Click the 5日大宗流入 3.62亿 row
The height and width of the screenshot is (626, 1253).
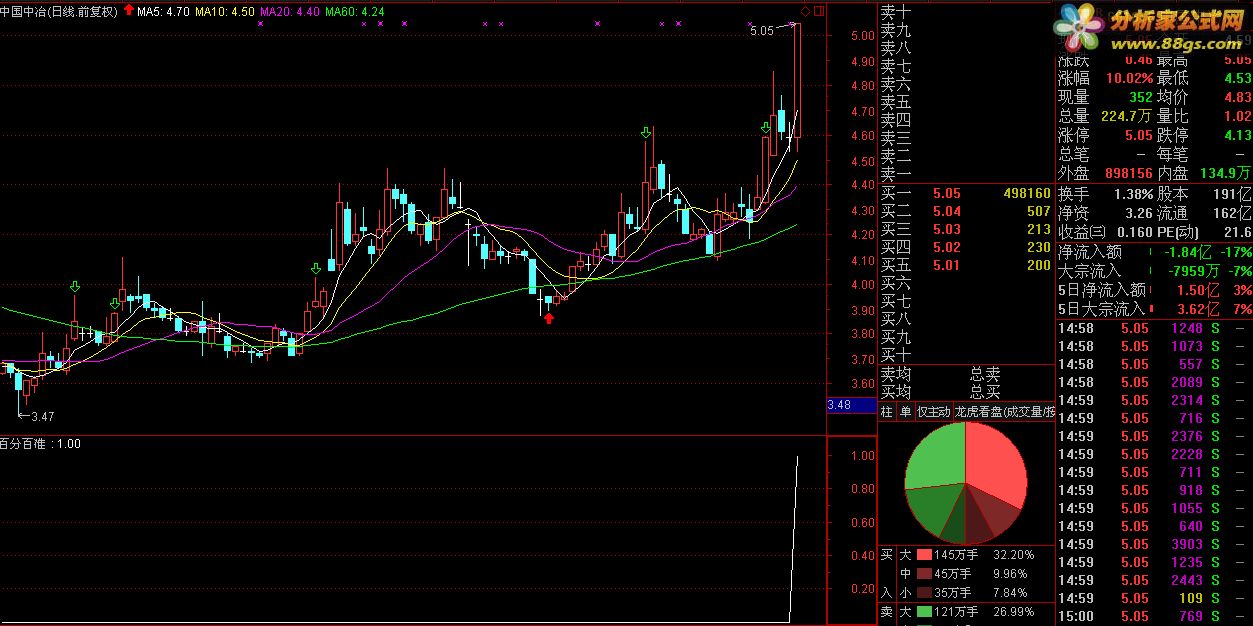(1155, 309)
